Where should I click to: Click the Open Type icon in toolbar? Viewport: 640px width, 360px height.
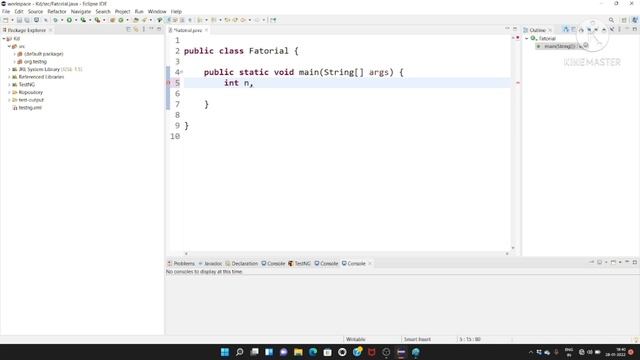(136, 20)
